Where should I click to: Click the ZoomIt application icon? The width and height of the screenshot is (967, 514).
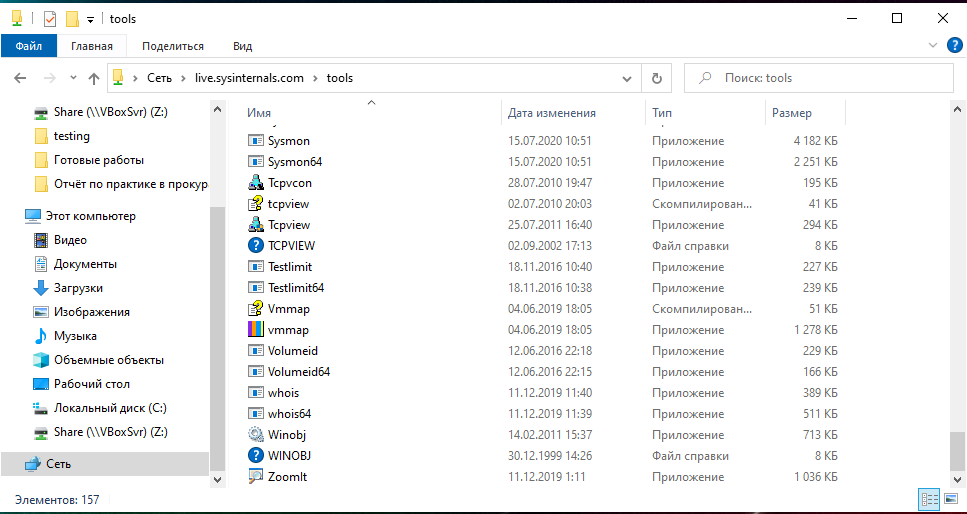256,477
